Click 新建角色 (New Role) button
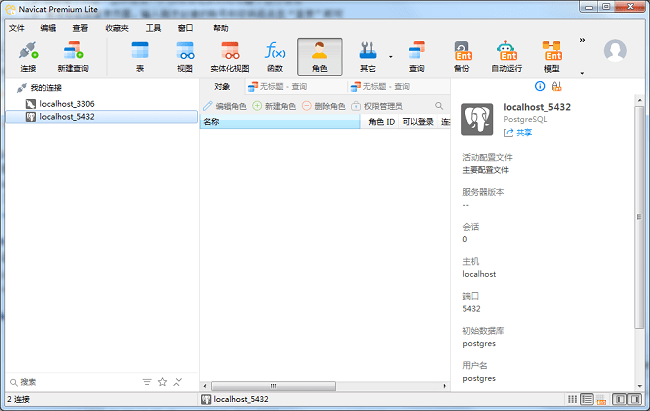650x411 pixels. [x=275, y=106]
